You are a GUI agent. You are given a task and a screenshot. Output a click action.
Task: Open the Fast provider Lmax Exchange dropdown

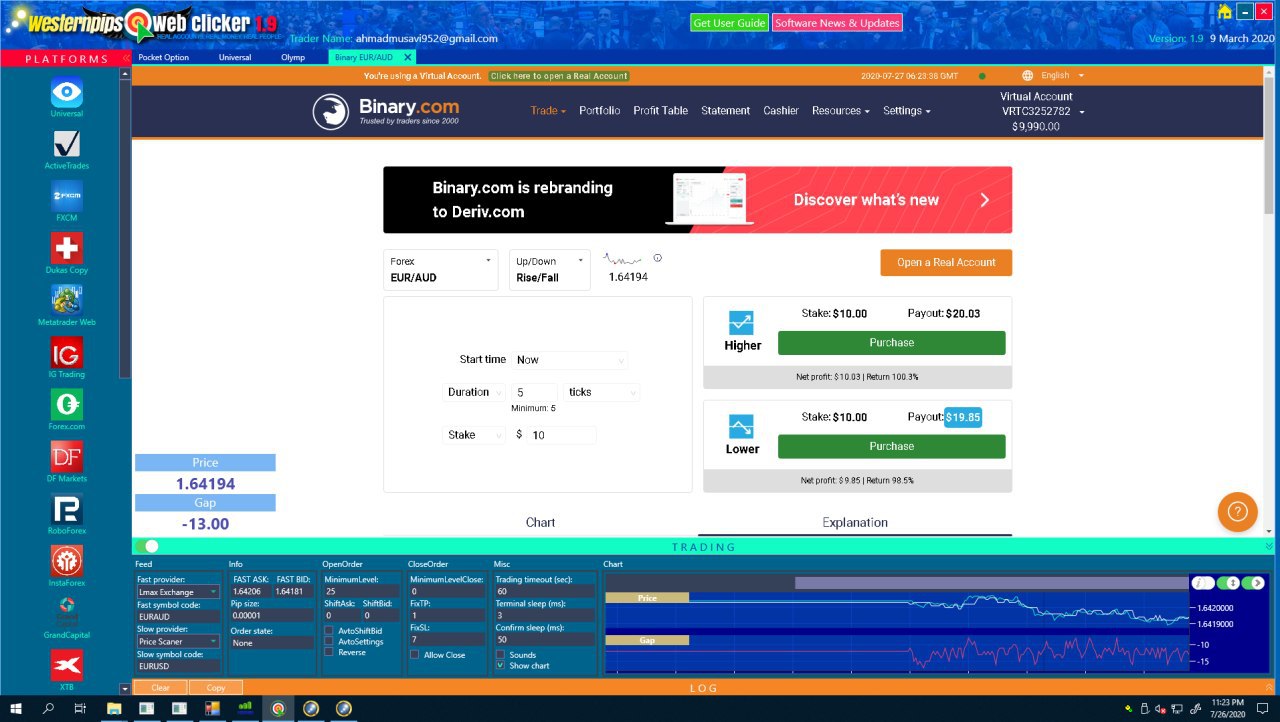tap(178, 592)
